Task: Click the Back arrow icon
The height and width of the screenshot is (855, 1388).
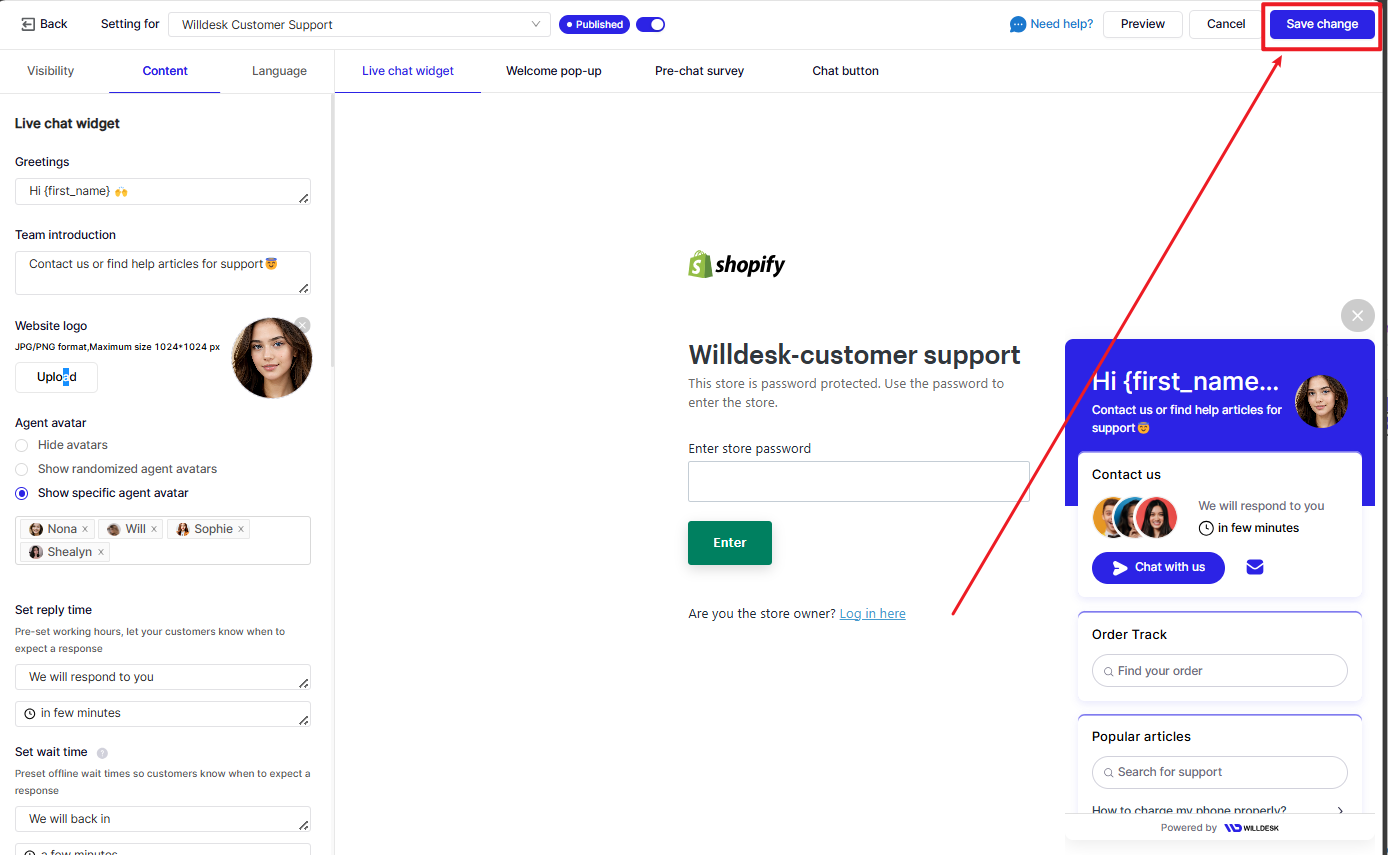Action: 28,24
